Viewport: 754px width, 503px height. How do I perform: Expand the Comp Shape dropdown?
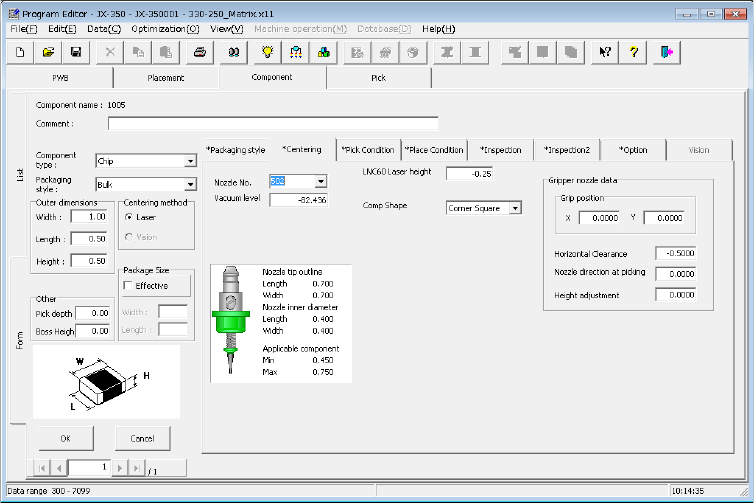[515, 208]
